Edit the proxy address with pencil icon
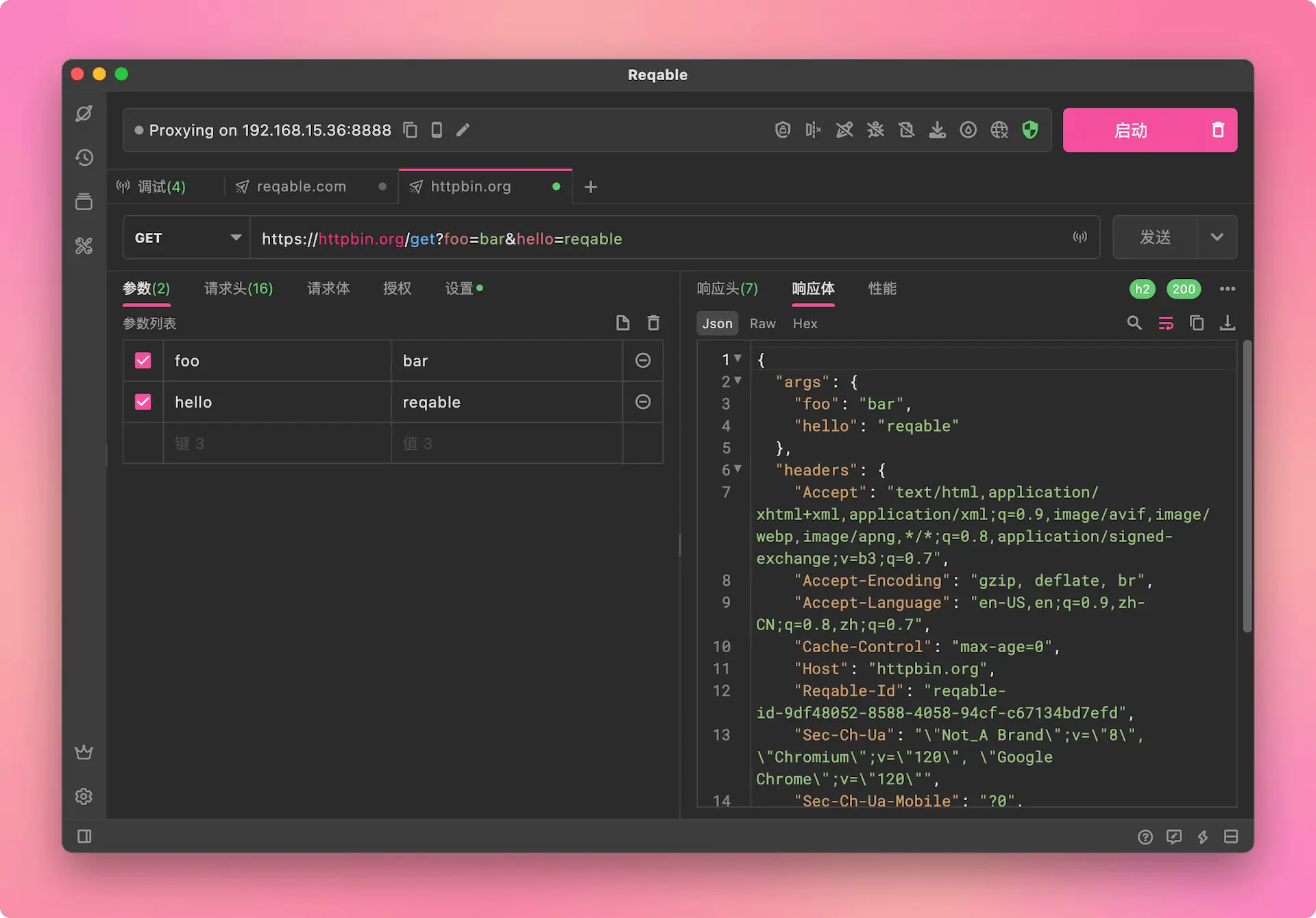 click(x=463, y=129)
